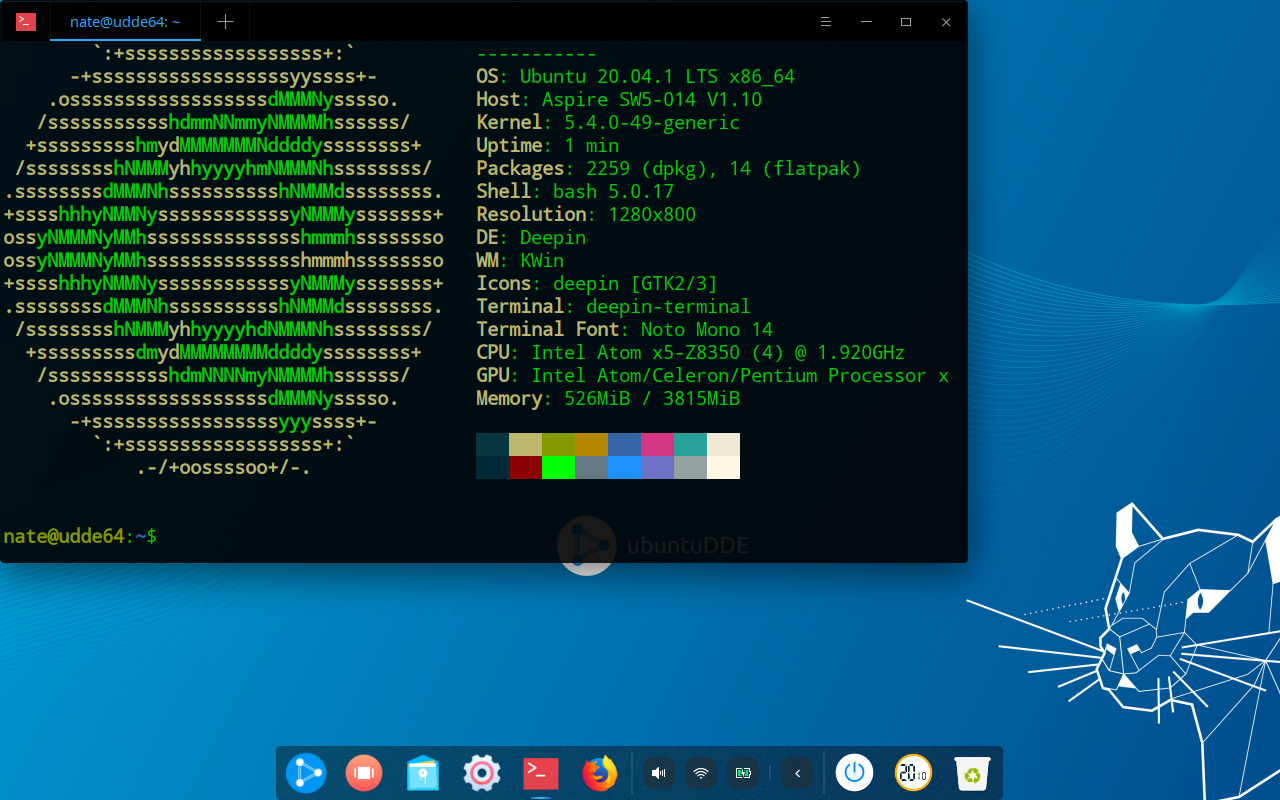1280x800 pixels.
Task: Click the nate@udde64:~$ shell prompt
Action: pos(80,536)
